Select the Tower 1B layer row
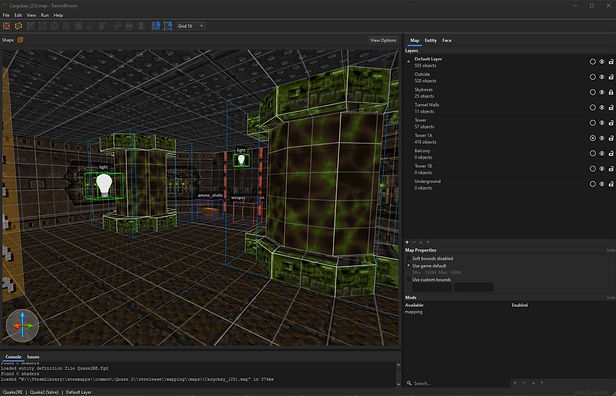Viewport: 616px width, 396px height. (510, 169)
